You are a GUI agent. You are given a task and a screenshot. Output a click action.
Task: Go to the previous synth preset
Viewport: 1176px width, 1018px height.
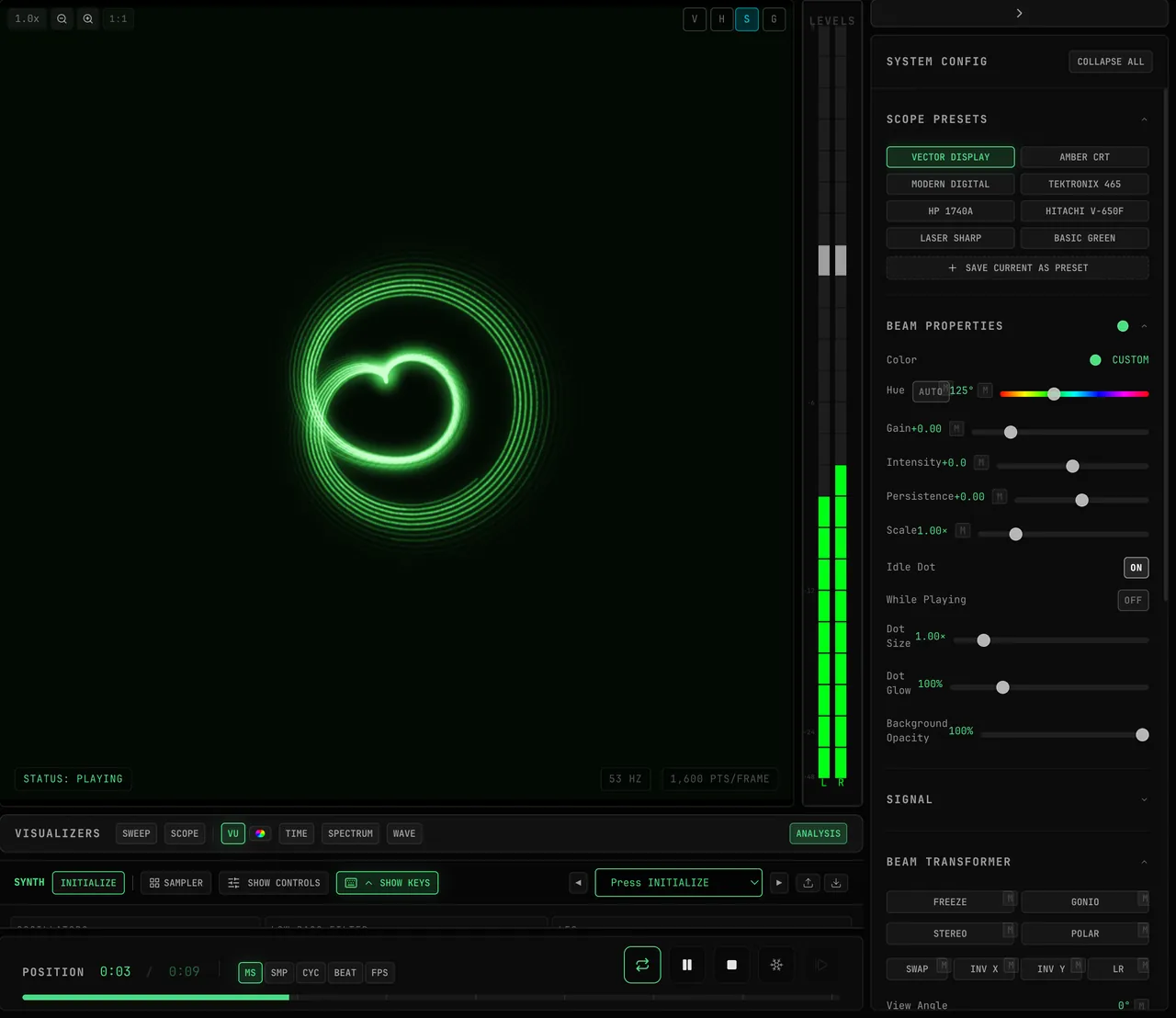578,883
